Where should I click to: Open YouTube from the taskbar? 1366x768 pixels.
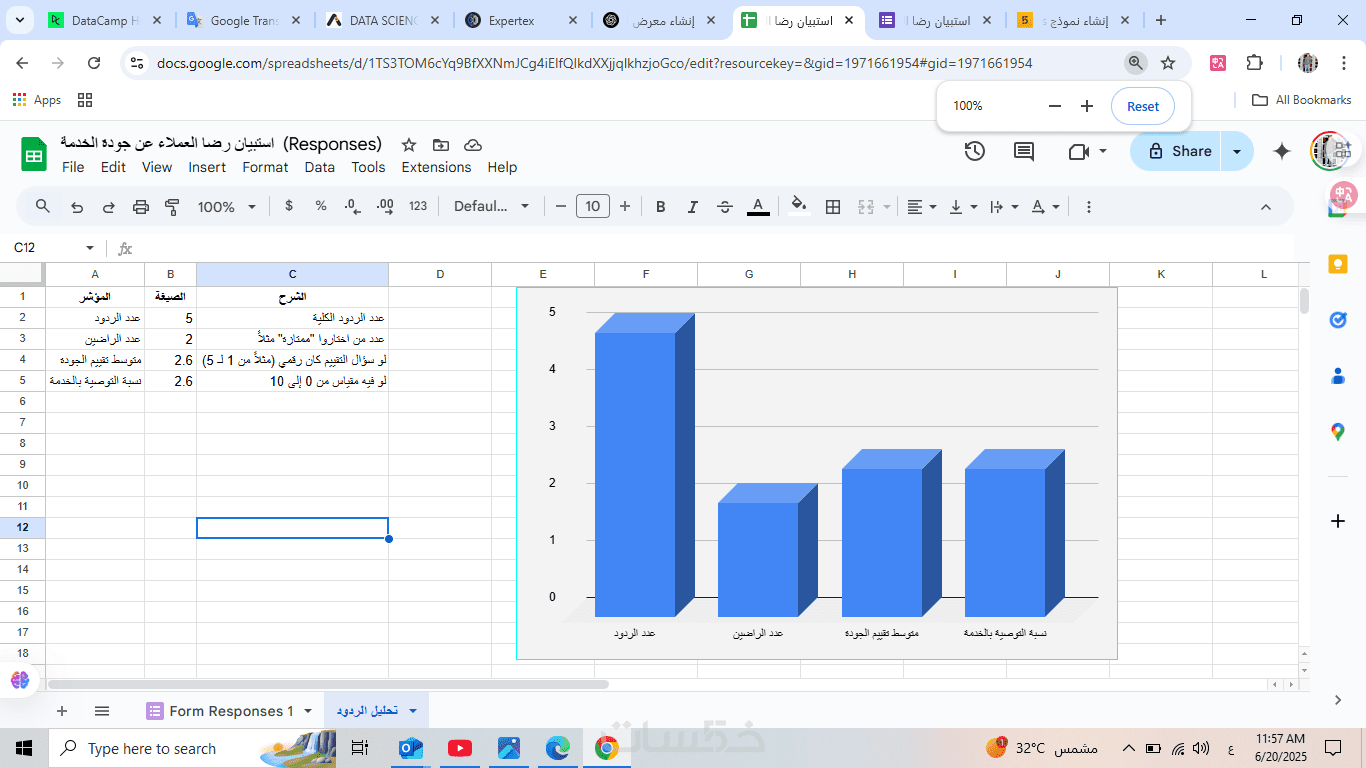(x=460, y=748)
